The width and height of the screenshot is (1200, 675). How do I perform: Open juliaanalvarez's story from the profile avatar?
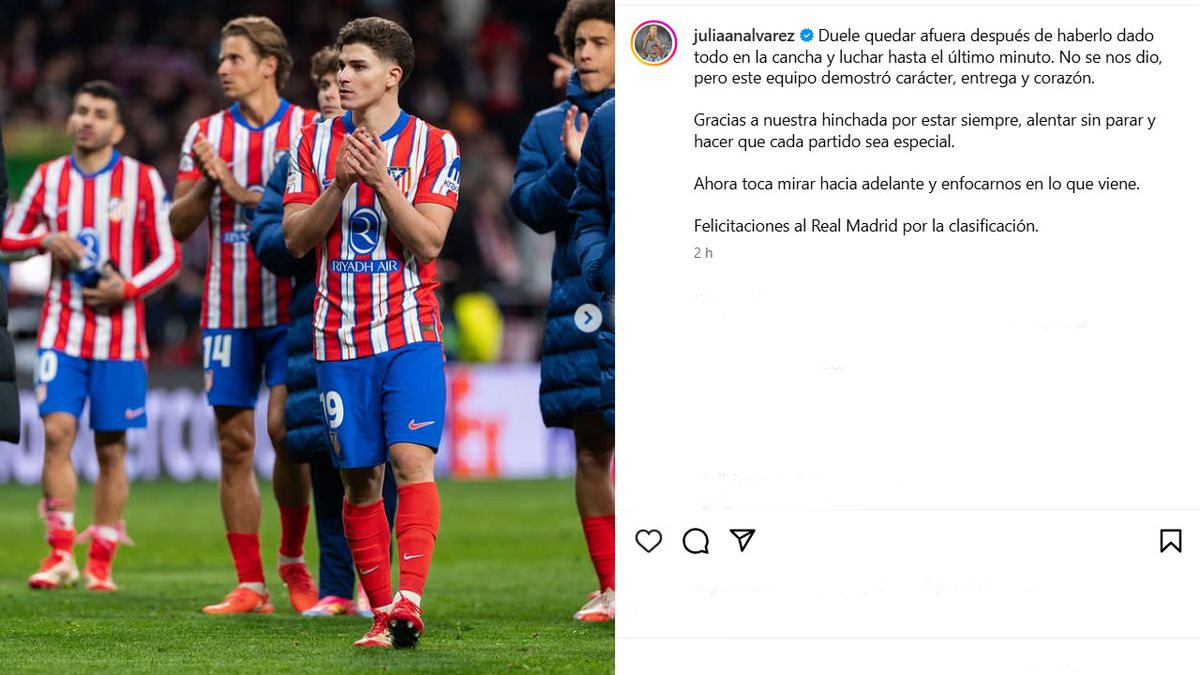[654, 43]
